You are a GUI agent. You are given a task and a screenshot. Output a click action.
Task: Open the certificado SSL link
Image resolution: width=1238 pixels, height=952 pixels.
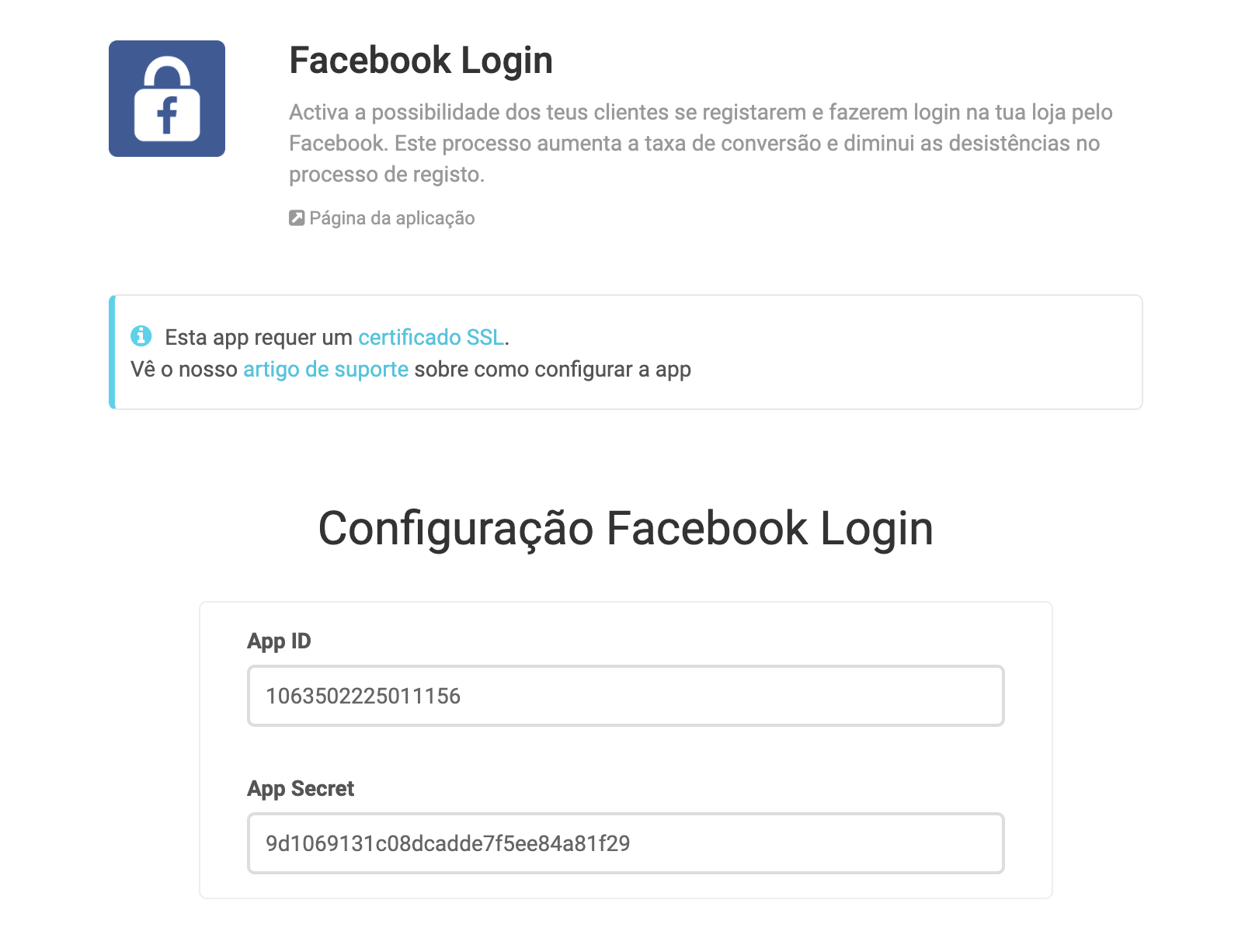(x=430, y=338)
